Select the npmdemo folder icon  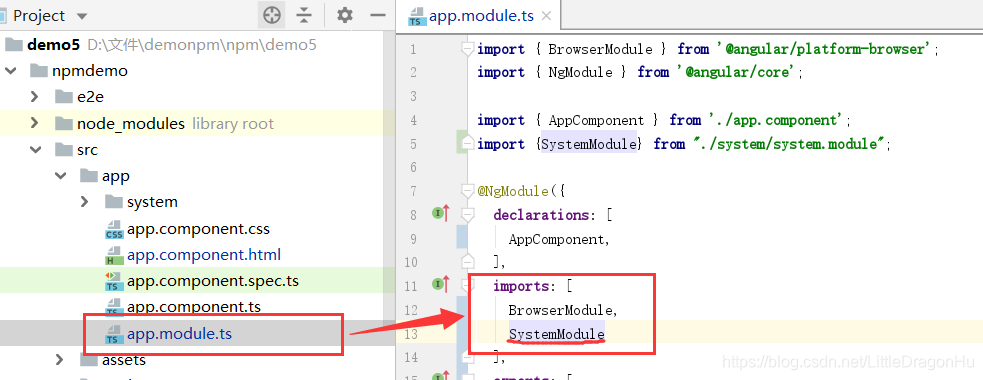tap(39, 71)
